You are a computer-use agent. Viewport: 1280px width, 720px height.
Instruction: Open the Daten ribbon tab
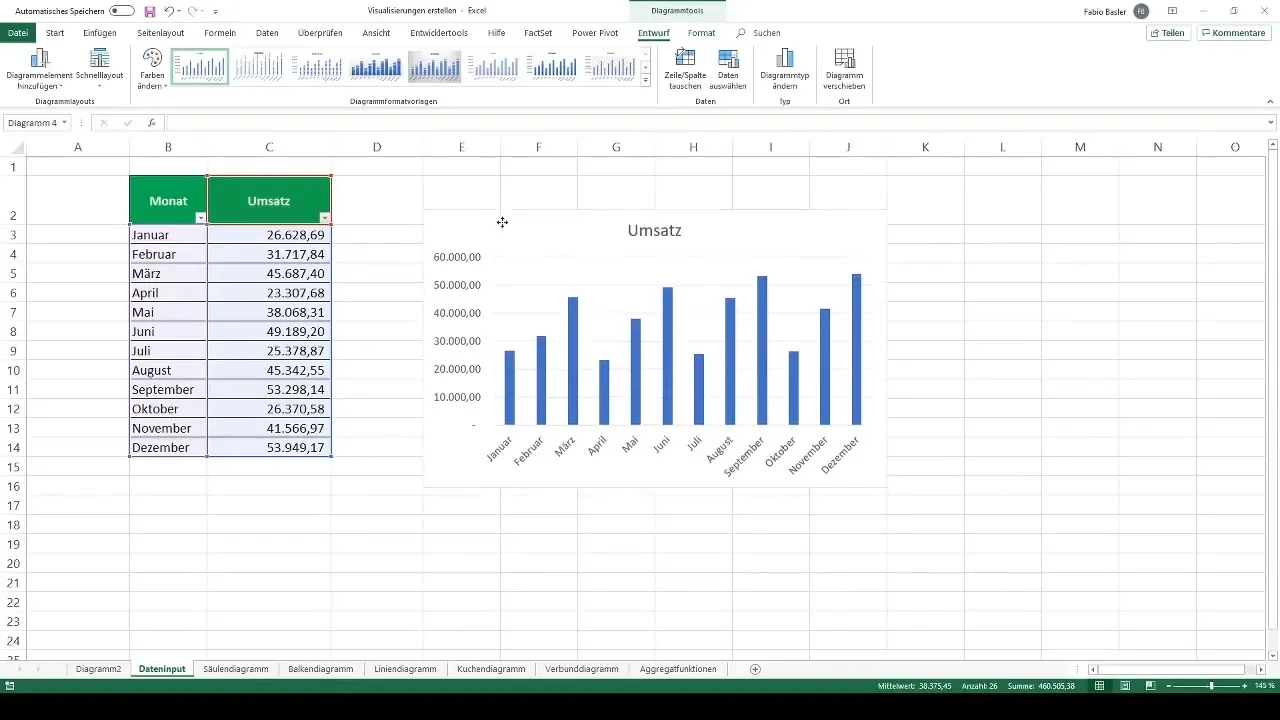(x=267, y=33)
